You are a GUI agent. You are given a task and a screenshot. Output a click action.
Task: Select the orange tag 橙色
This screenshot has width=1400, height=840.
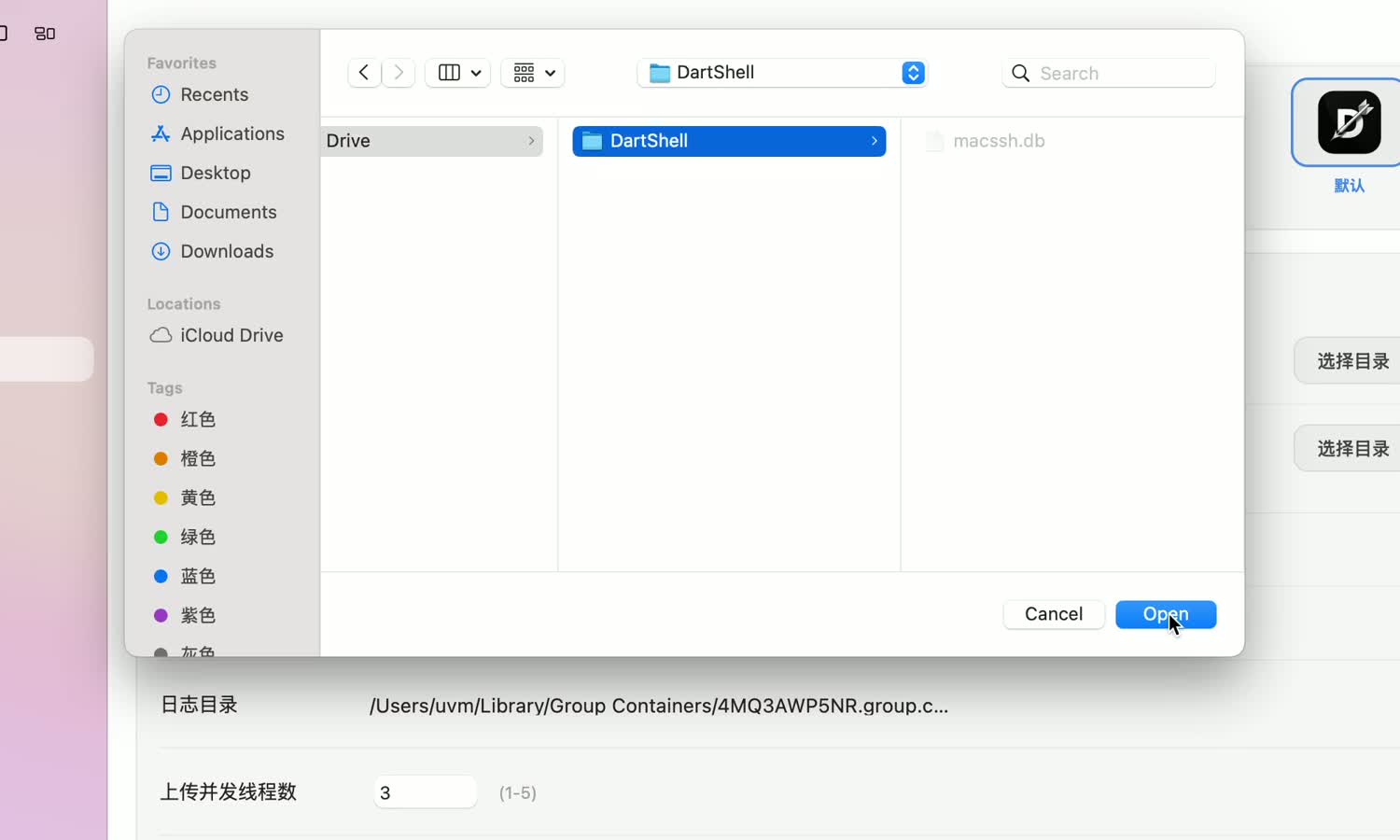point(185,458)
